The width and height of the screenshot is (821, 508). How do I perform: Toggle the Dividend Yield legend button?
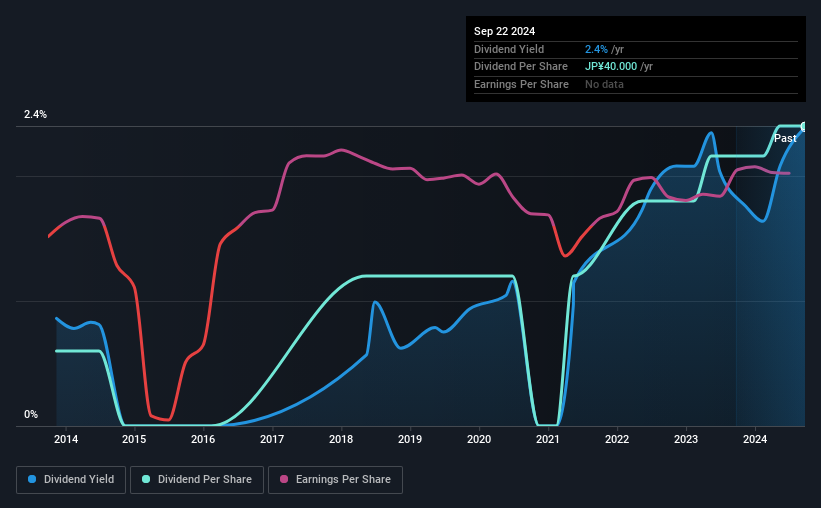point(71,479)
